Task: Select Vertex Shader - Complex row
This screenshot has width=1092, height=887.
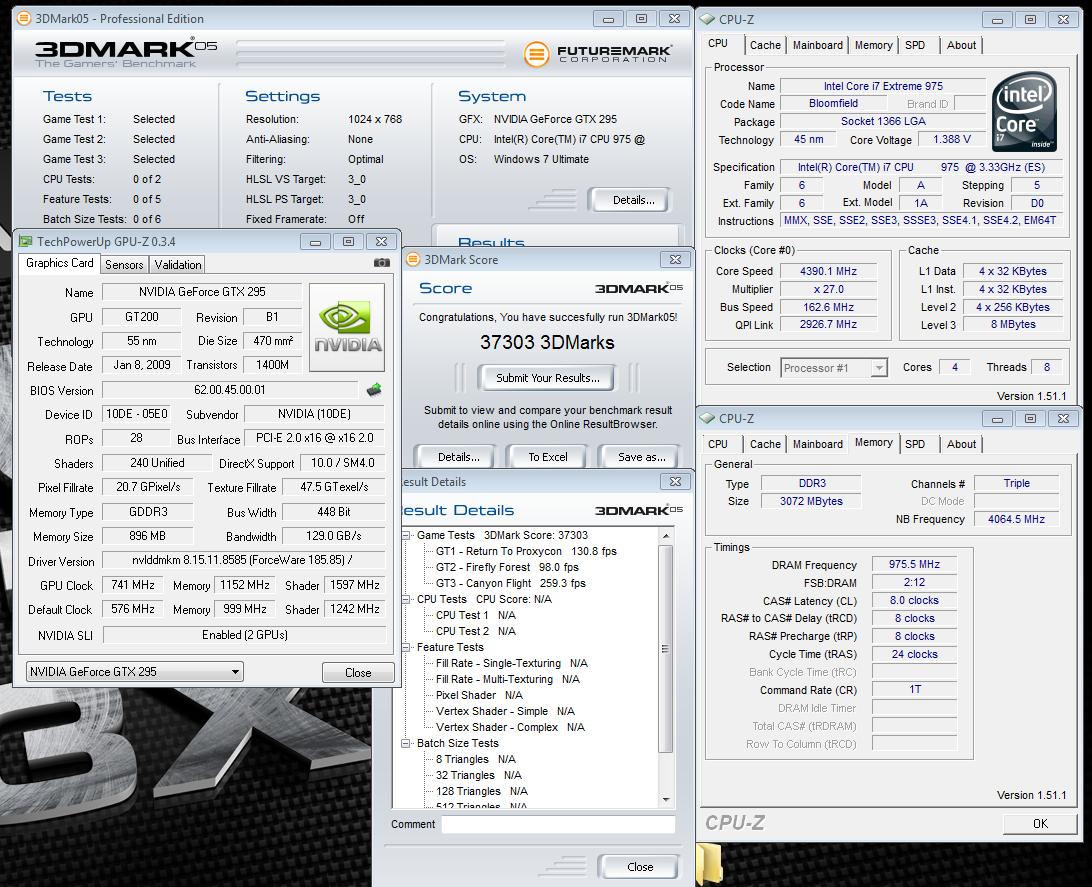Action: (x=510, y=728)
